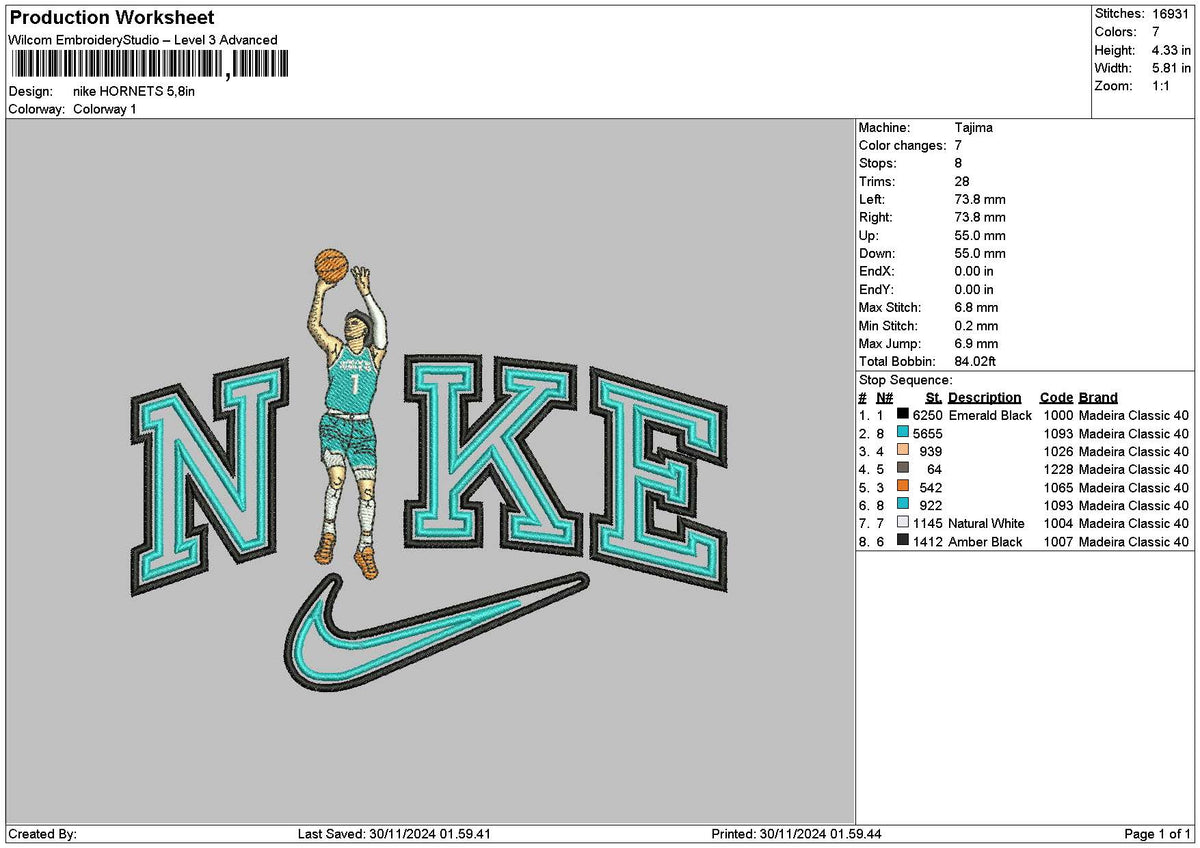The width and height of the screenshot is (1200, 848).
Task: Click the "Amber Black" description
Action: pyautogui.click(x=985, y=541)
